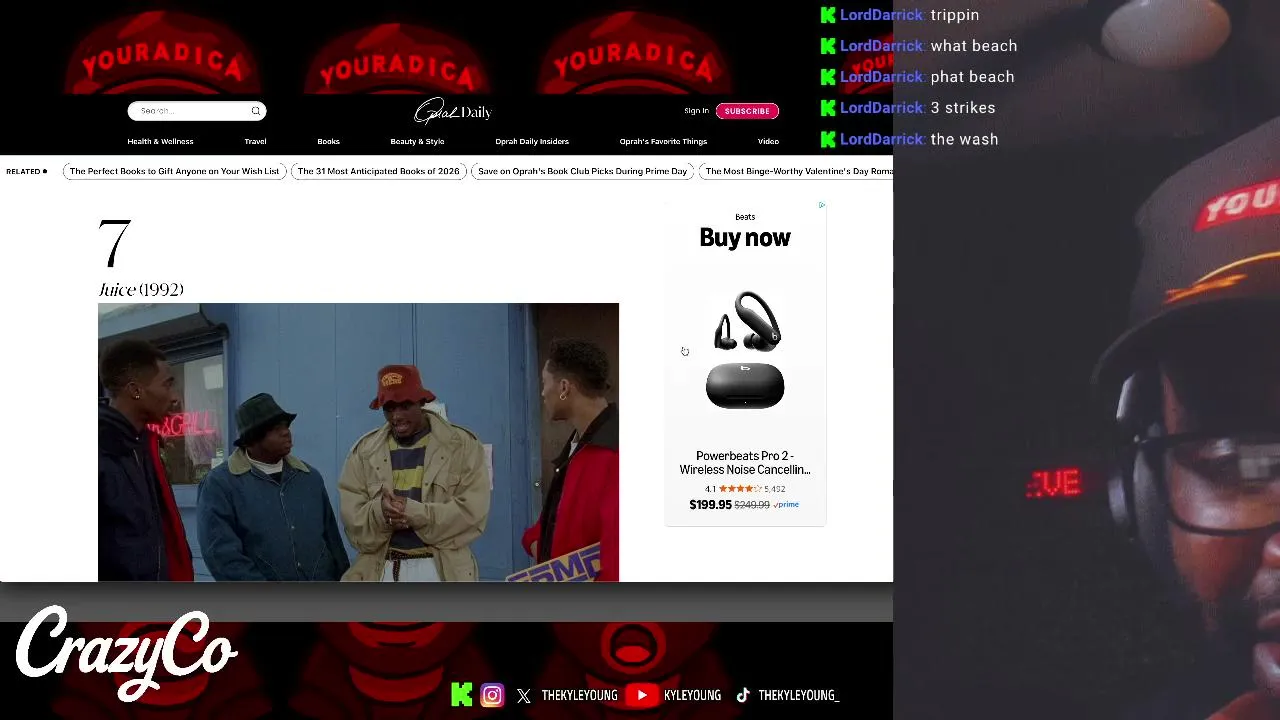Click the search magnifier icon
The height and width of the screenshot is (720, 1280).
[x=256, y=111]
